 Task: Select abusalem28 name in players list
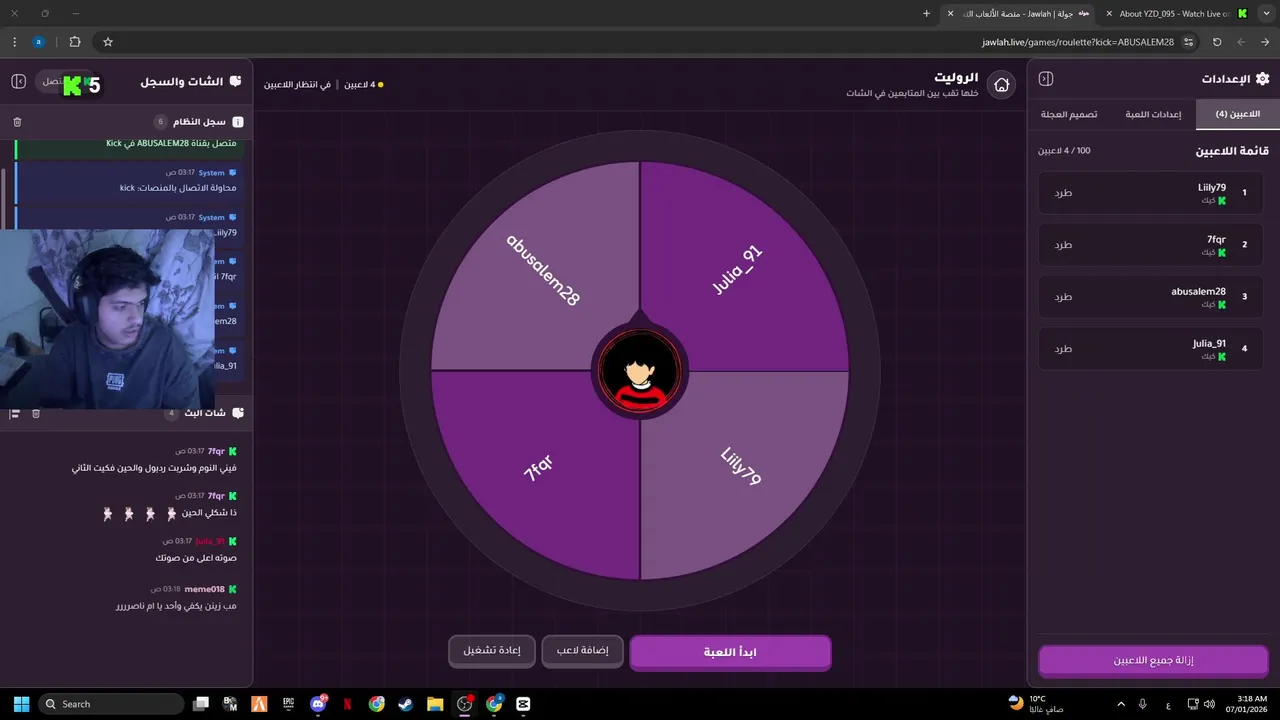[x=1198, y=291]
